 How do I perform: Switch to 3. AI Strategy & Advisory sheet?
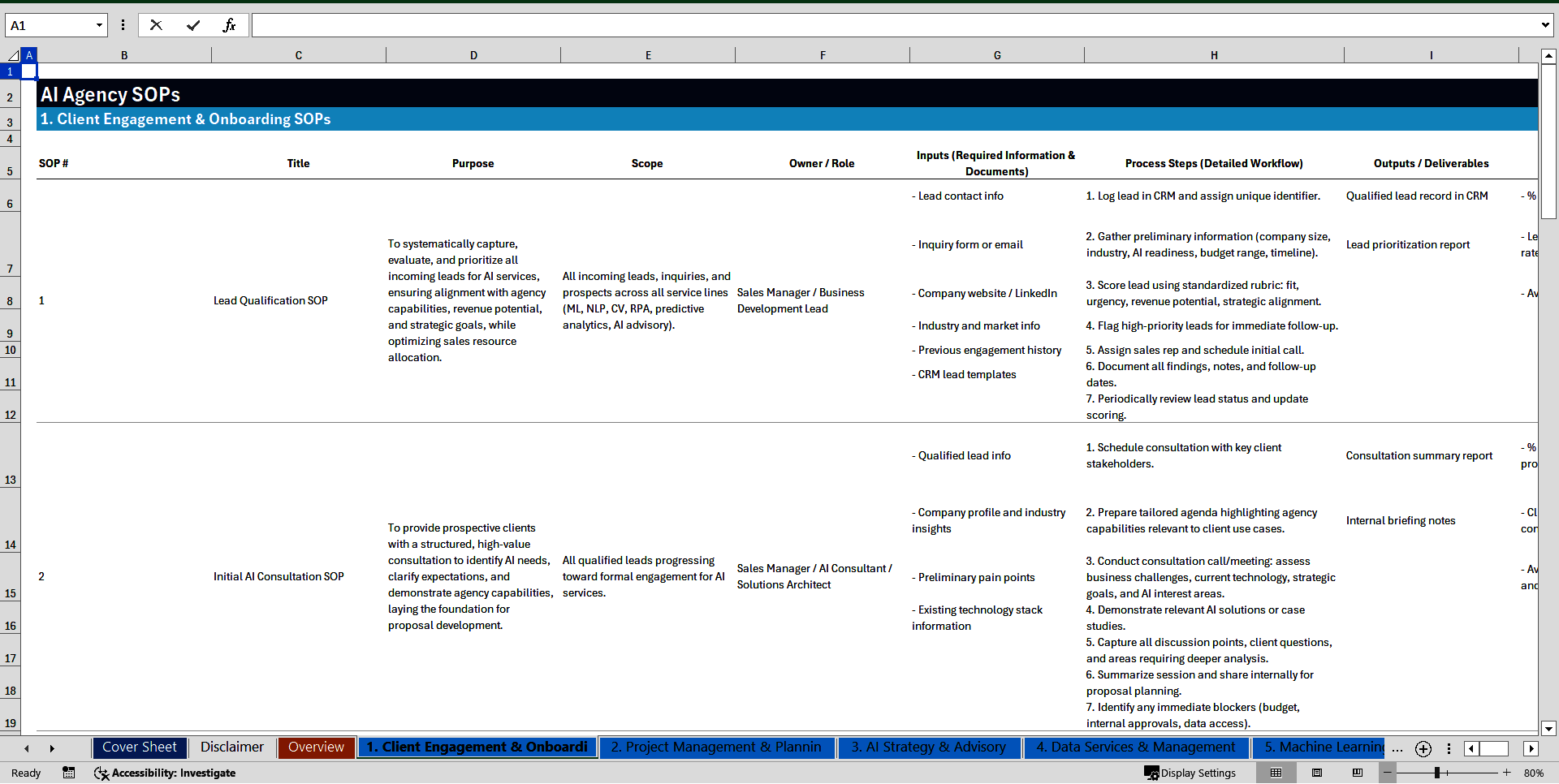pyautogui.click(x=929, y=747)
